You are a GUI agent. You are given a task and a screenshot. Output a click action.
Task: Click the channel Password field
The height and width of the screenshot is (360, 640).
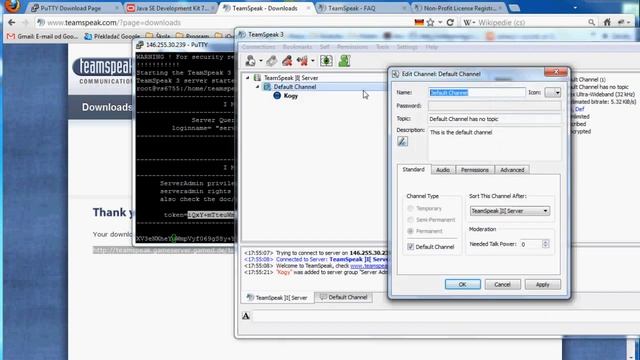(x=494, y=106)
